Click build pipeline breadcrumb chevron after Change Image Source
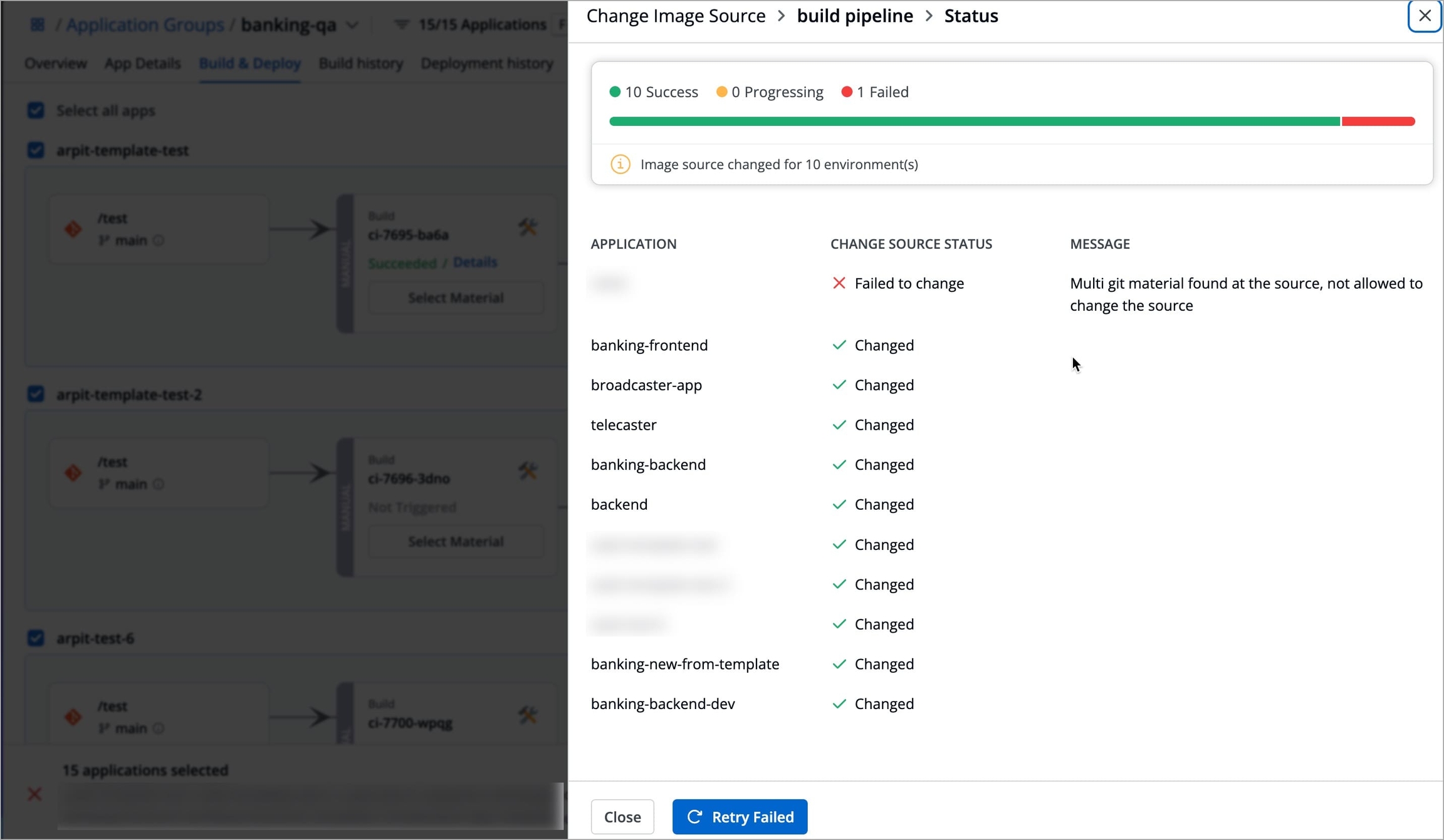Image resolution: width=1444 pixels, height=840 pixels. pyautogui.click(x=781, y=16)
